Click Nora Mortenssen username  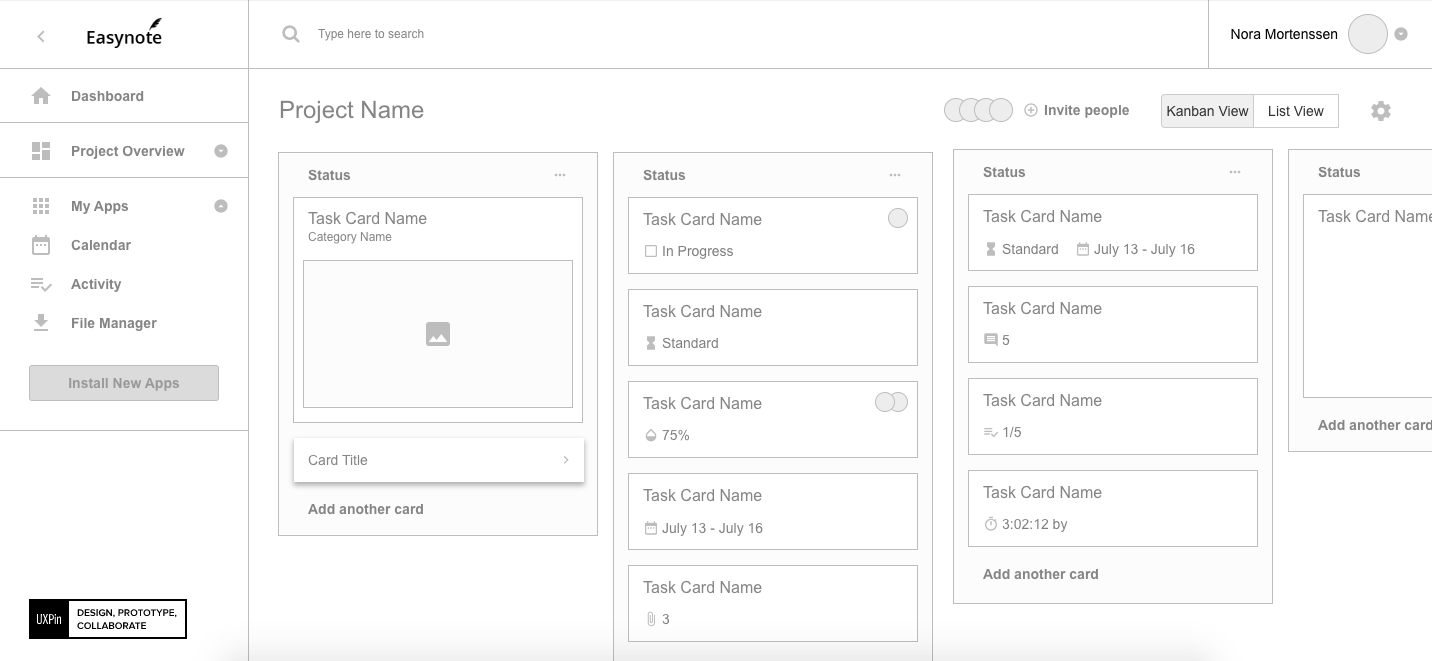tap(1284, 34)
